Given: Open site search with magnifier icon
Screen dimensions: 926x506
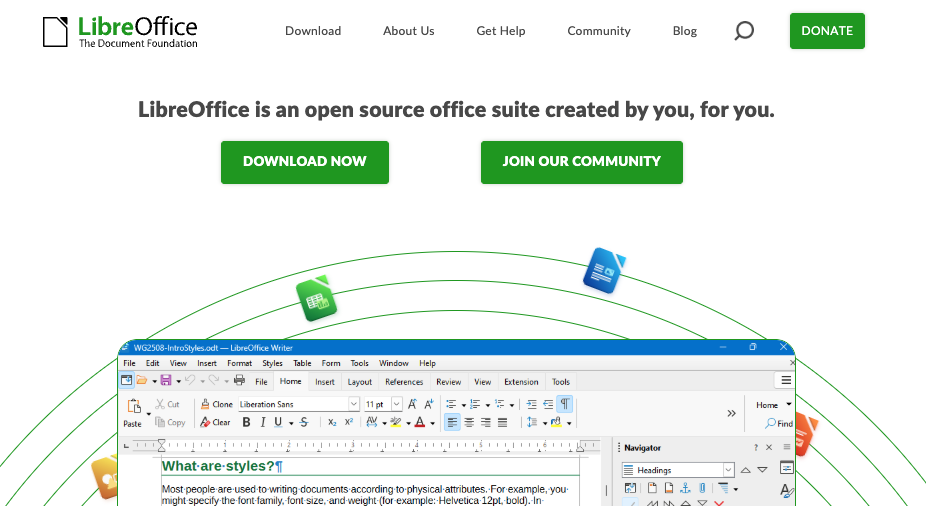Looking at the screenshot, I should coord(744,31).
